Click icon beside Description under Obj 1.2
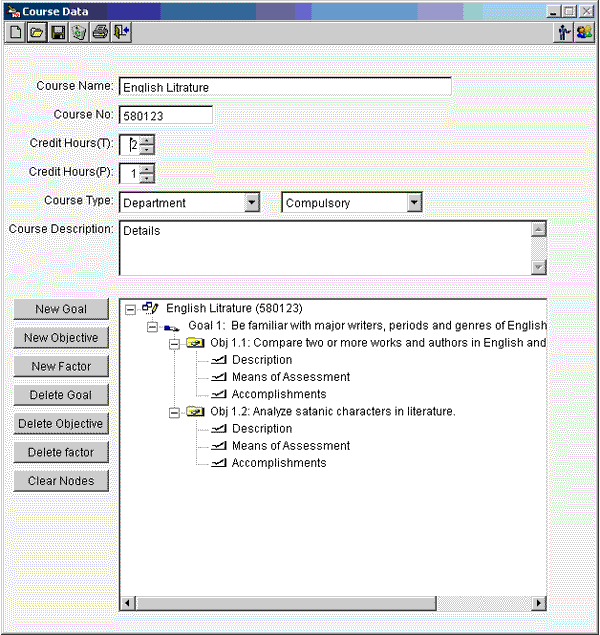Image resolution: width=600 pixels, height=635 pixels. pyautogui.click(x=219, y=428)
